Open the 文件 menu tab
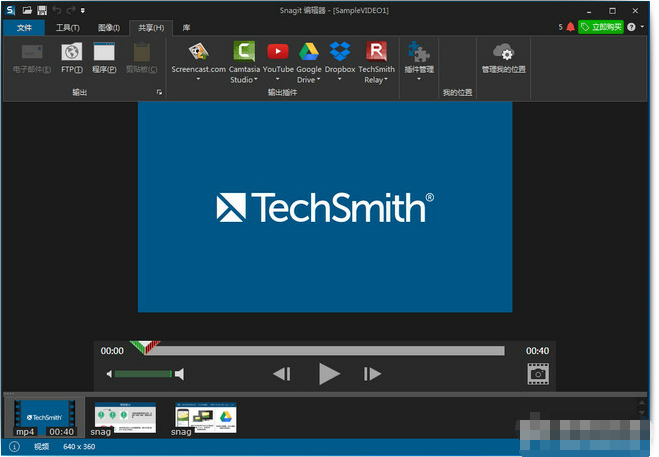The height and width of the screenshot is (457, 659). tap(24, 28)
